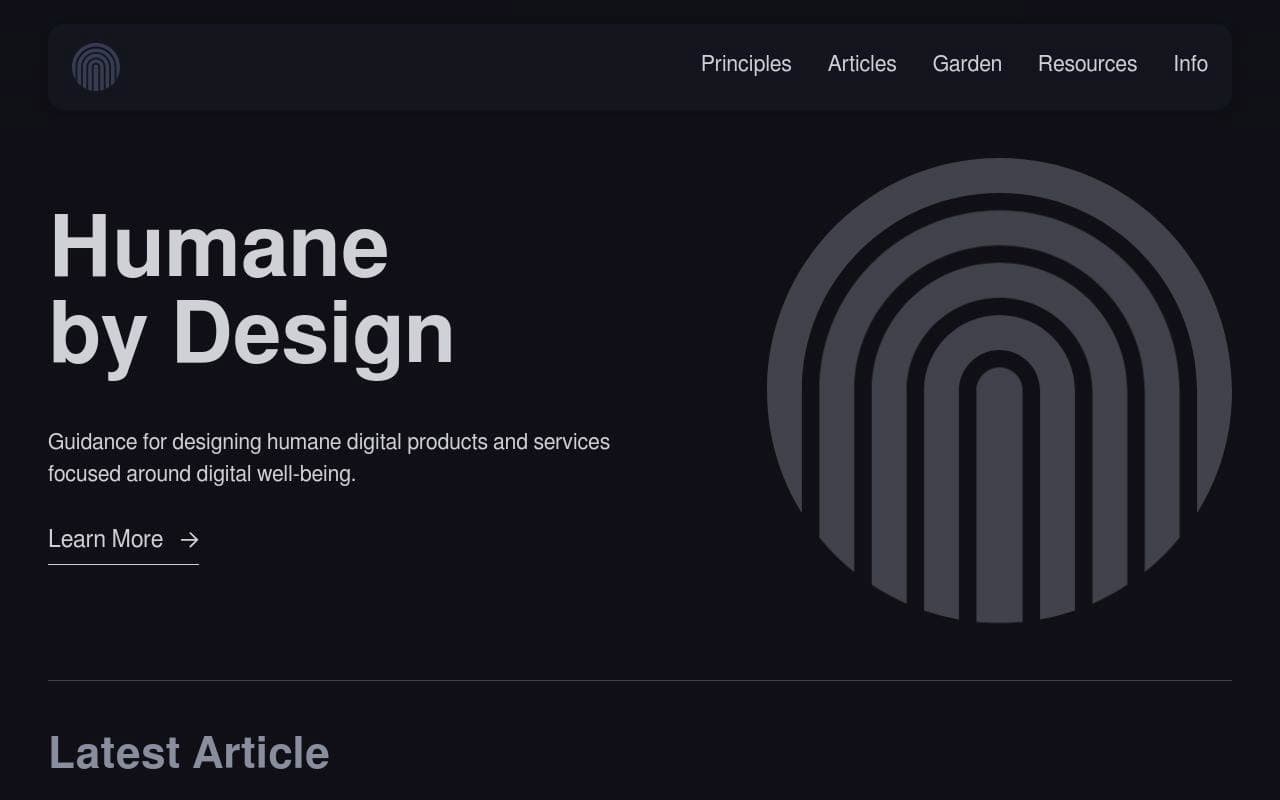Click the arrow icon next to Learn More

tap(189, 540)
